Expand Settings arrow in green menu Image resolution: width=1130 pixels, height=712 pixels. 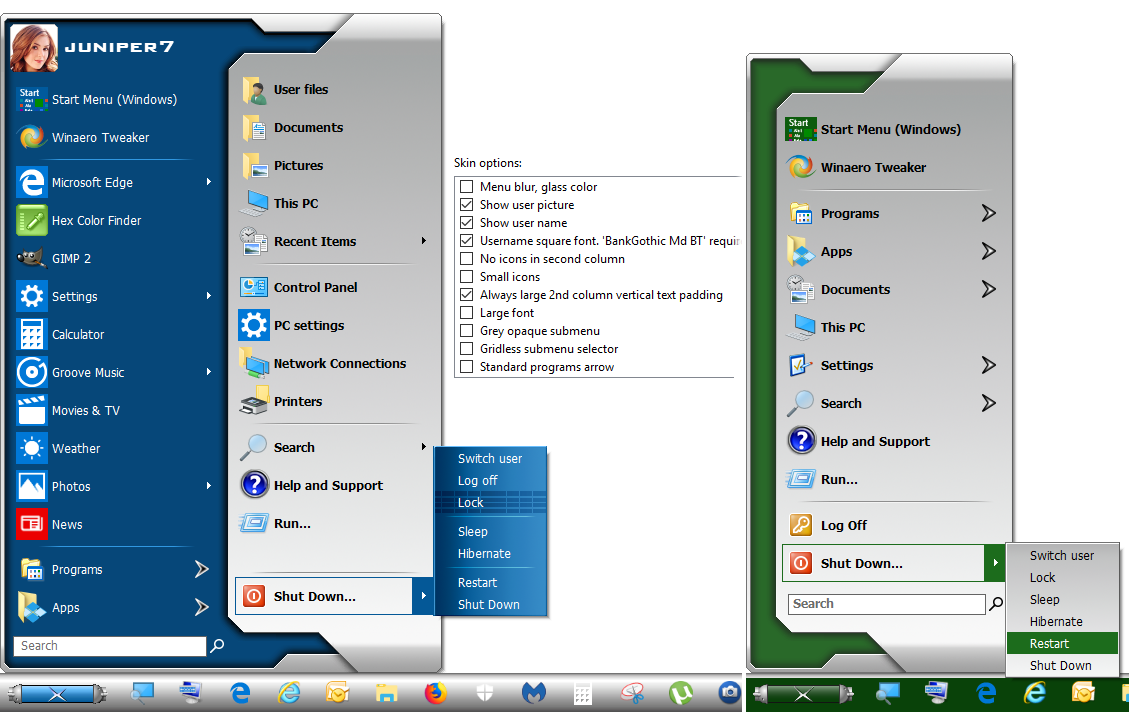tap(988, 365)
